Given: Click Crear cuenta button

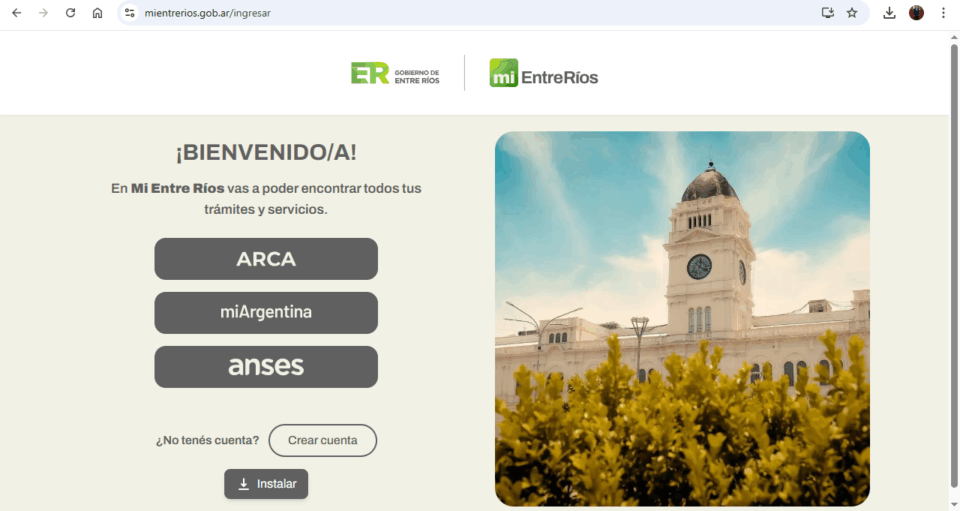Looking at the screenshot, I should pyautogui.click(x=322, y=441).
